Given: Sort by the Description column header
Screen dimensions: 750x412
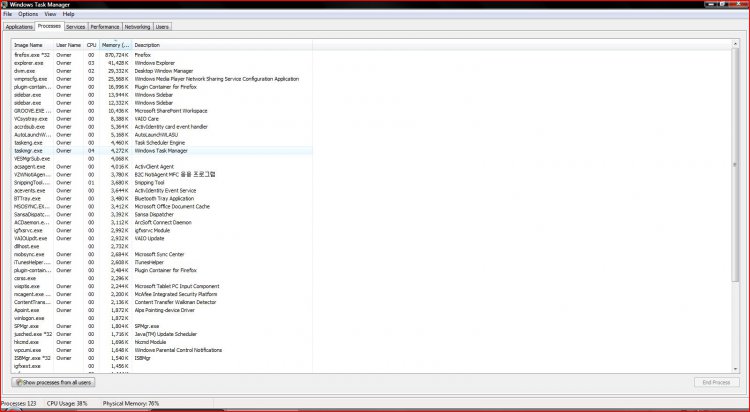Looking at the screenshot, I should 222,45.
